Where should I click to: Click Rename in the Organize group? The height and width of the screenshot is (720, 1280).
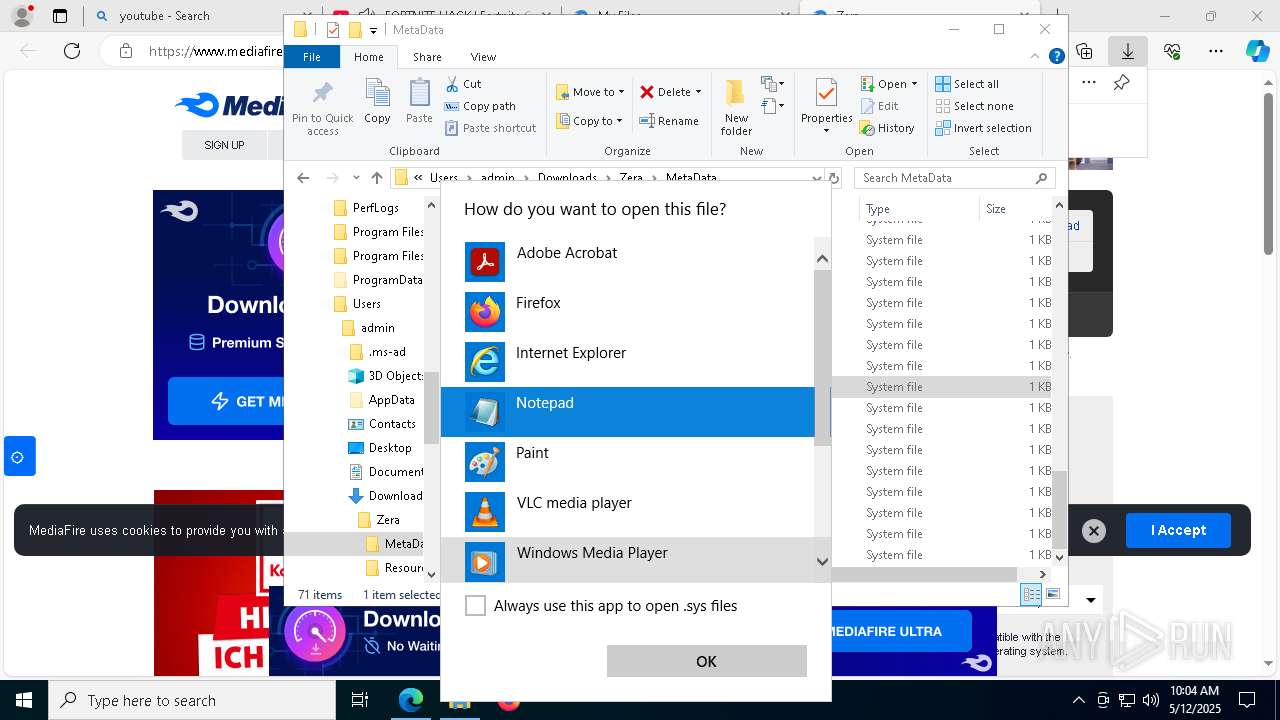670,121
